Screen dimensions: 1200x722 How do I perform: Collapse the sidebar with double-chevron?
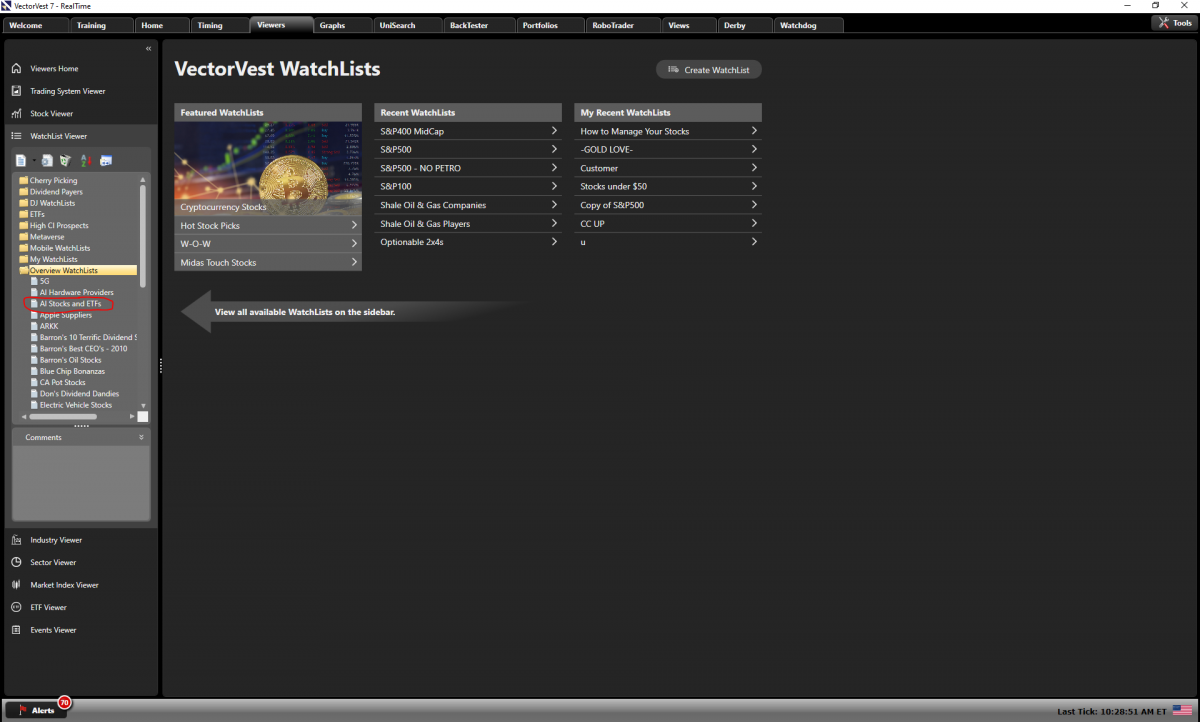(x=148, y=48)
